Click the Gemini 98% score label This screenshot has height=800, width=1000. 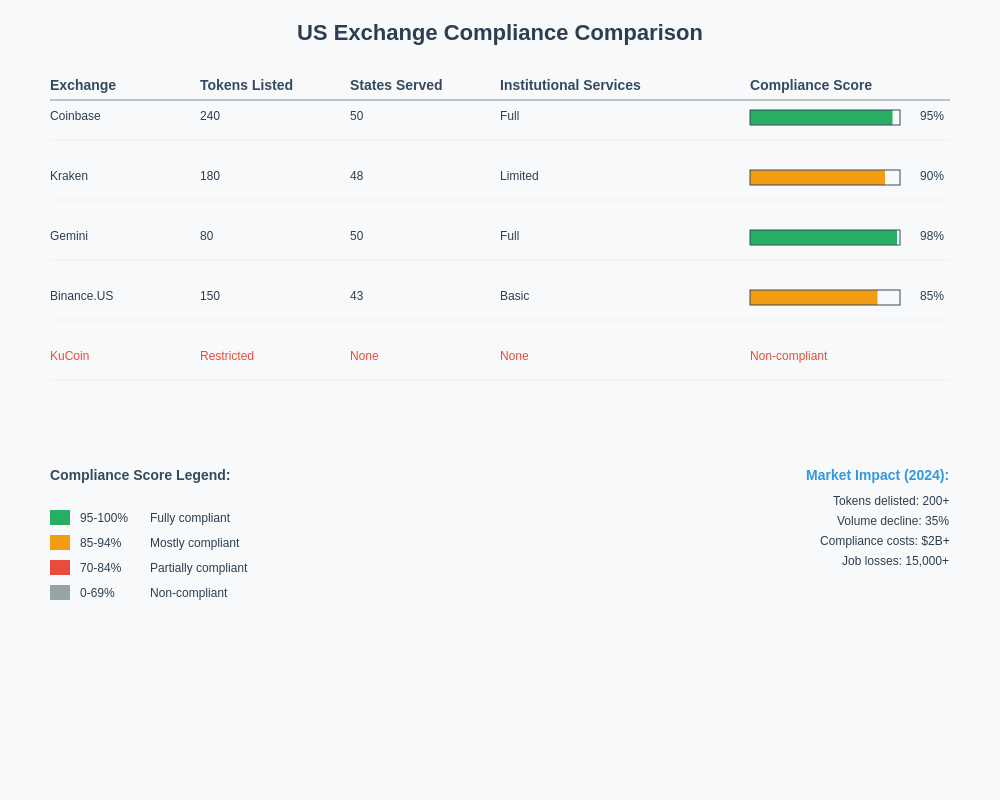coord(931,236)
